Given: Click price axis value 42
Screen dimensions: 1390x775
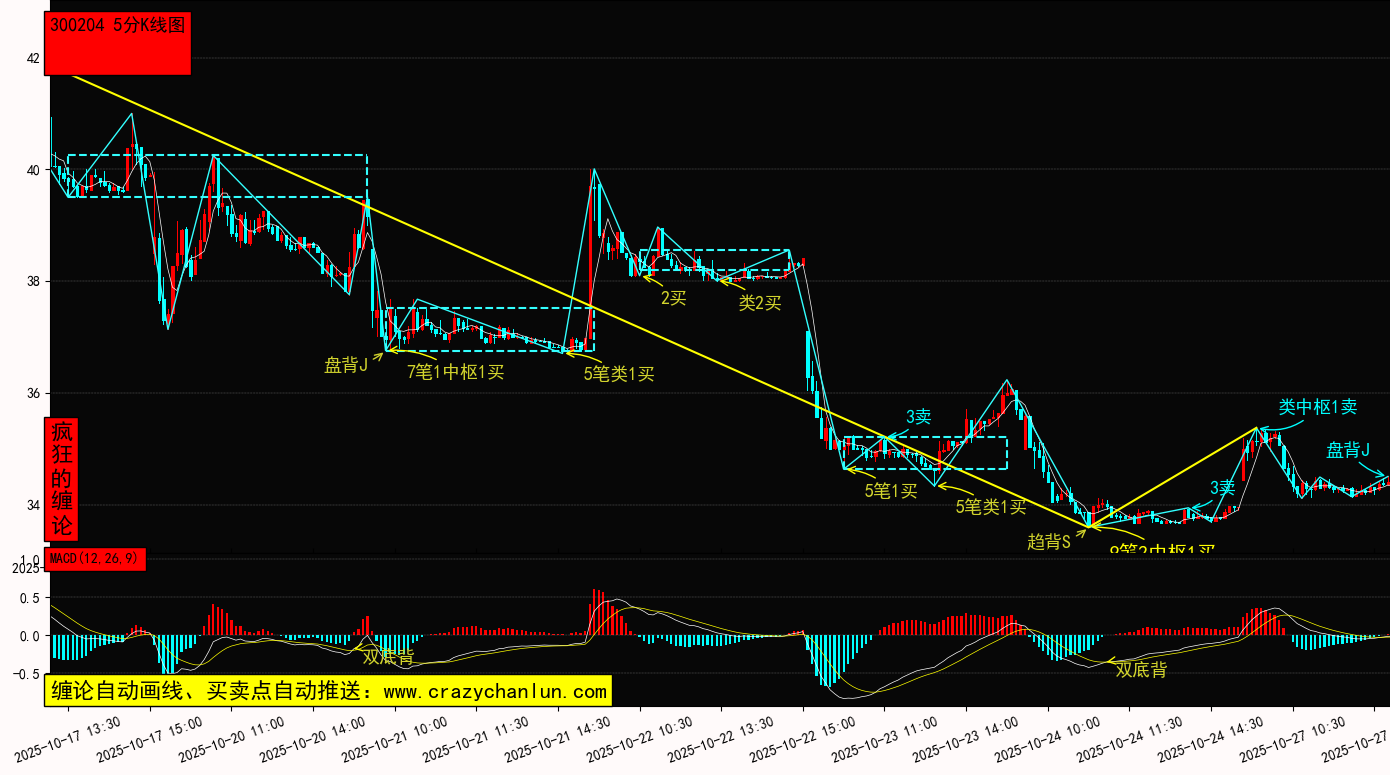Looking at the screenshot, I should point(33,58).
